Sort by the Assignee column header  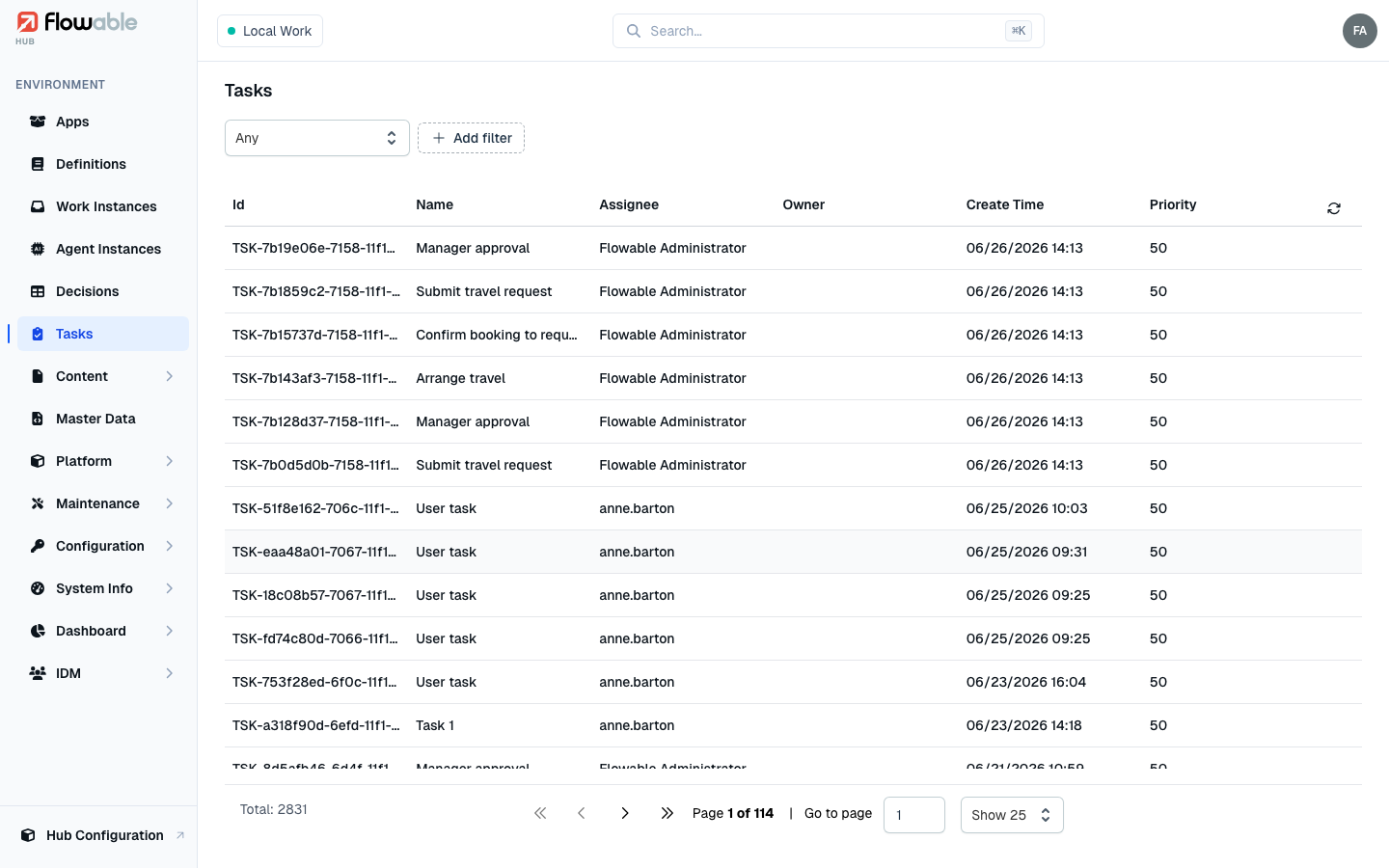click(x=629, y=204)
